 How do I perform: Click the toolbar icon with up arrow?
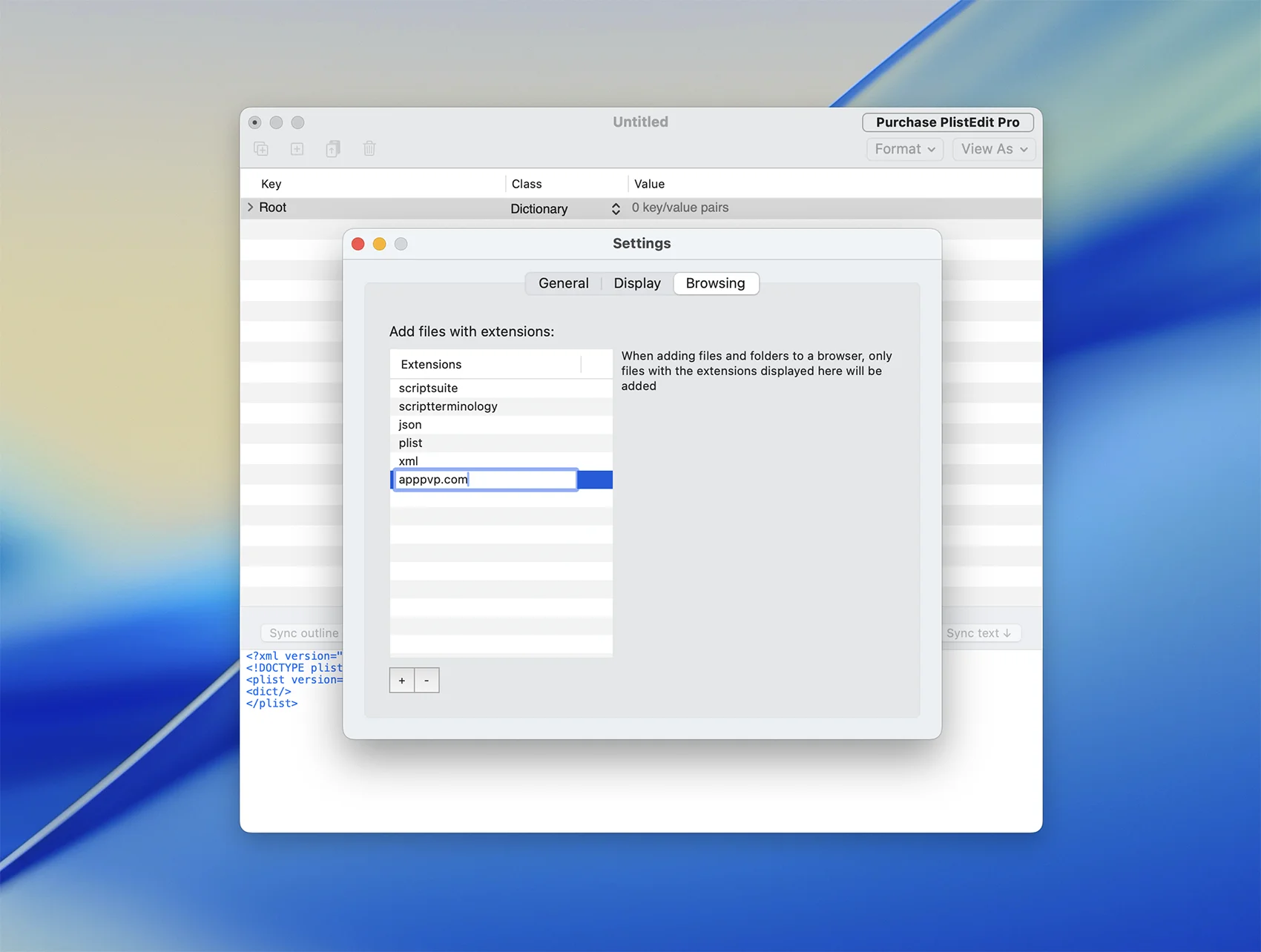tap(333, 149)
